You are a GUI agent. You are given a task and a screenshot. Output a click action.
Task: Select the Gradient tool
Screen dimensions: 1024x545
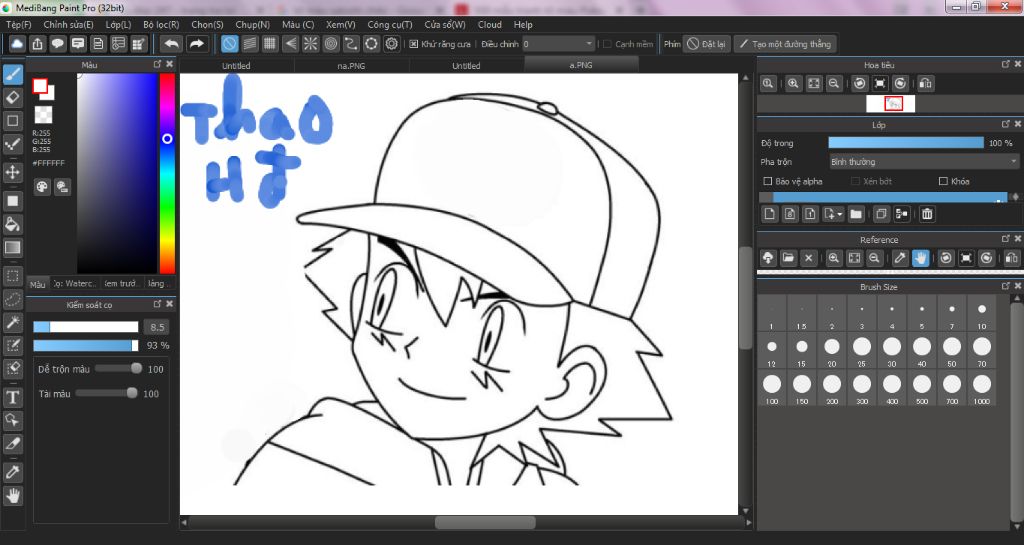12,247
